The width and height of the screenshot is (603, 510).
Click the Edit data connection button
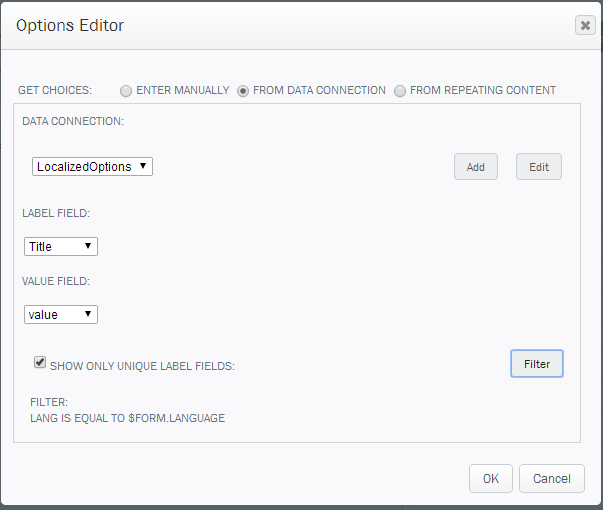click(538, 167)
